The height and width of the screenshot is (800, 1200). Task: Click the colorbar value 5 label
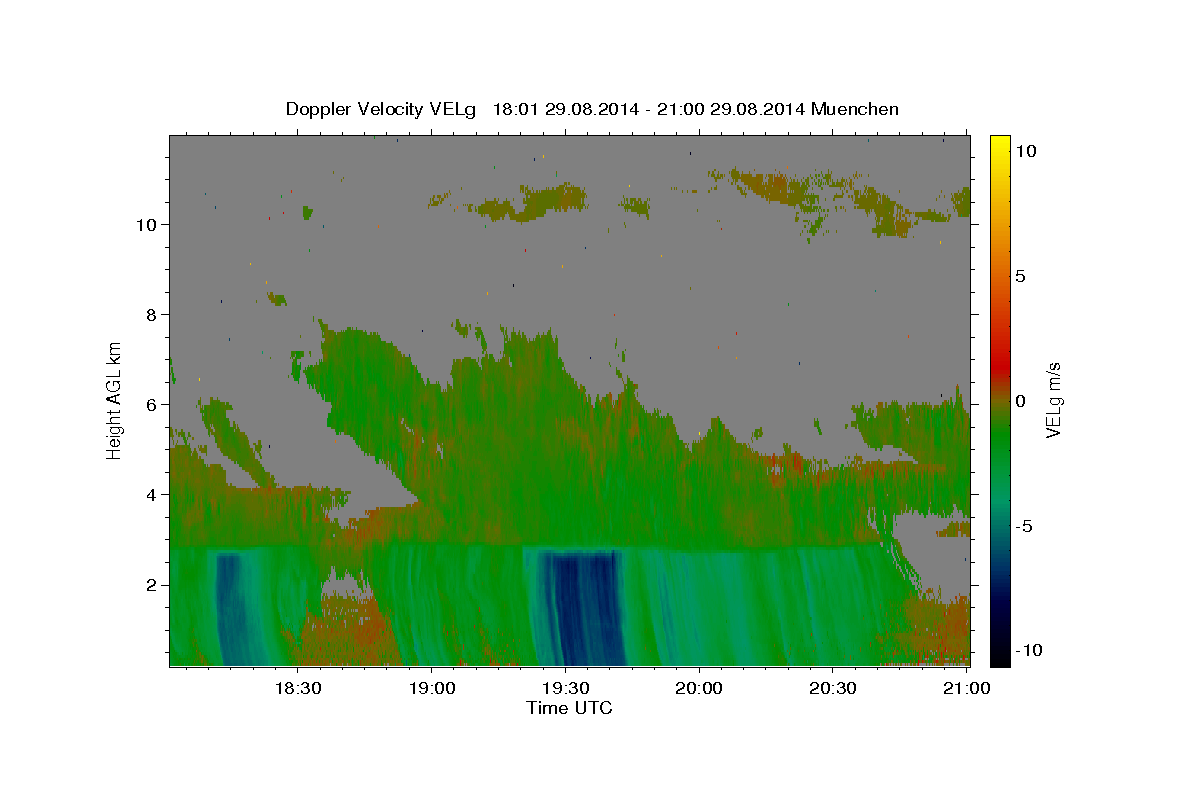[1020, 276]
